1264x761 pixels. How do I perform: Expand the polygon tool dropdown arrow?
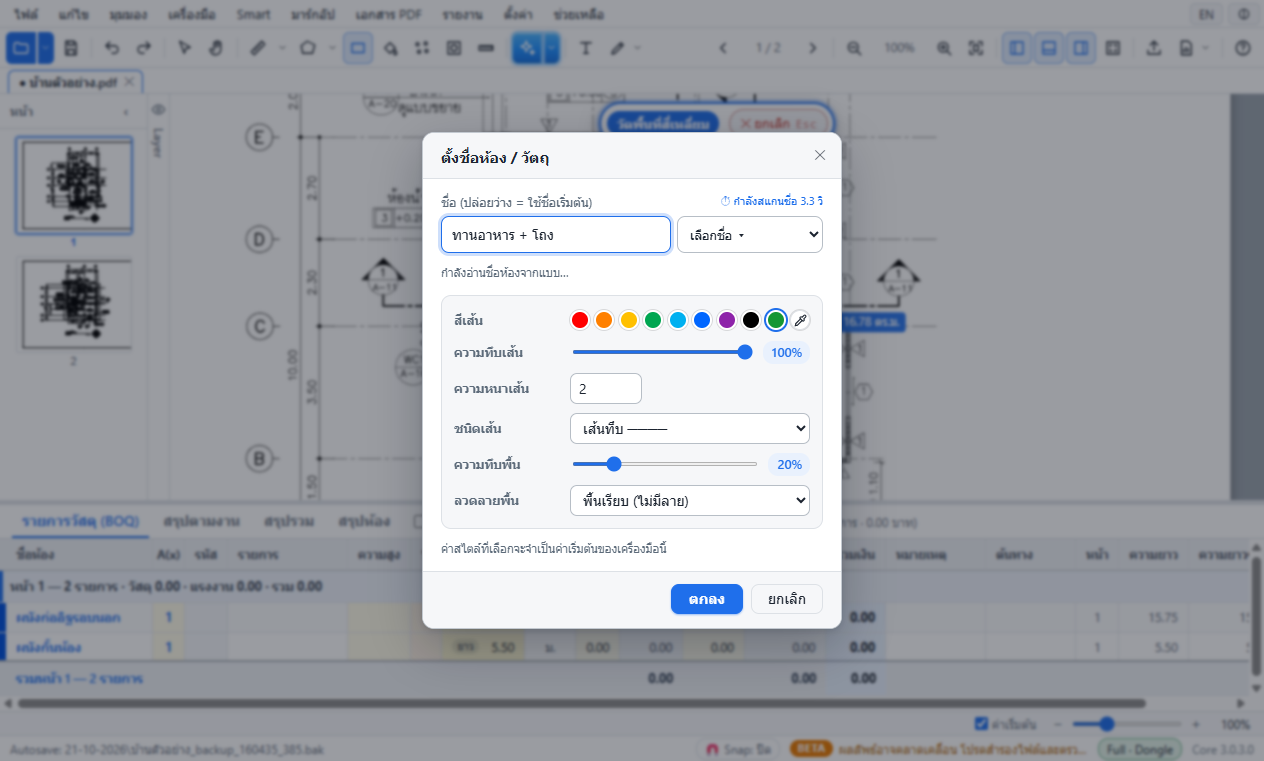click(x=331, y=48)
